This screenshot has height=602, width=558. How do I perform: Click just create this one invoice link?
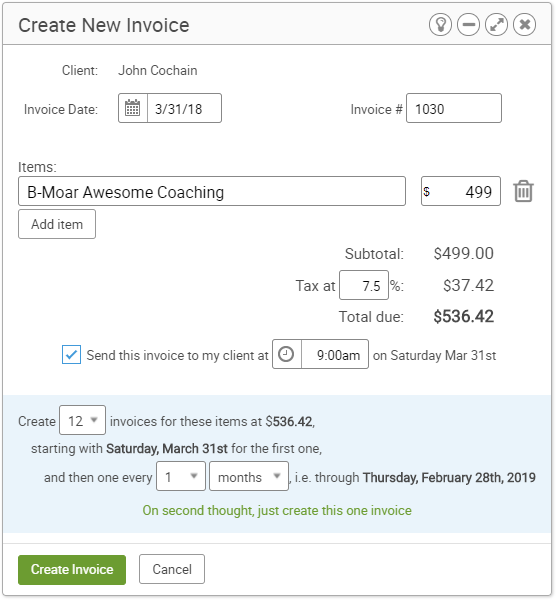(x=277, y=511)
